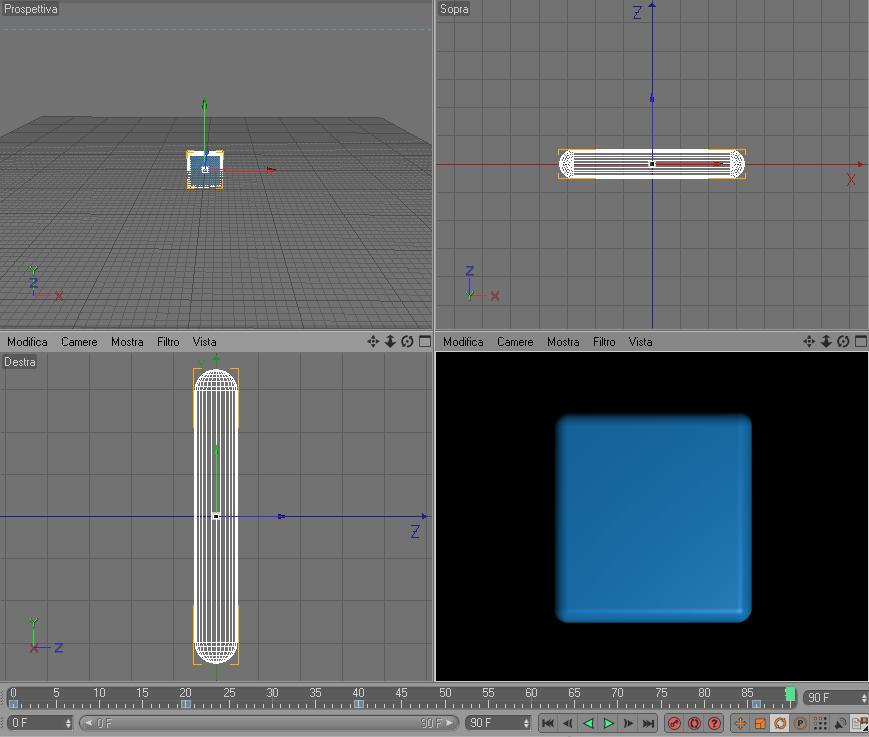Click move-view icon in right viewport bar
Viewport: 869px width, 737px height.
coord(809,341)
